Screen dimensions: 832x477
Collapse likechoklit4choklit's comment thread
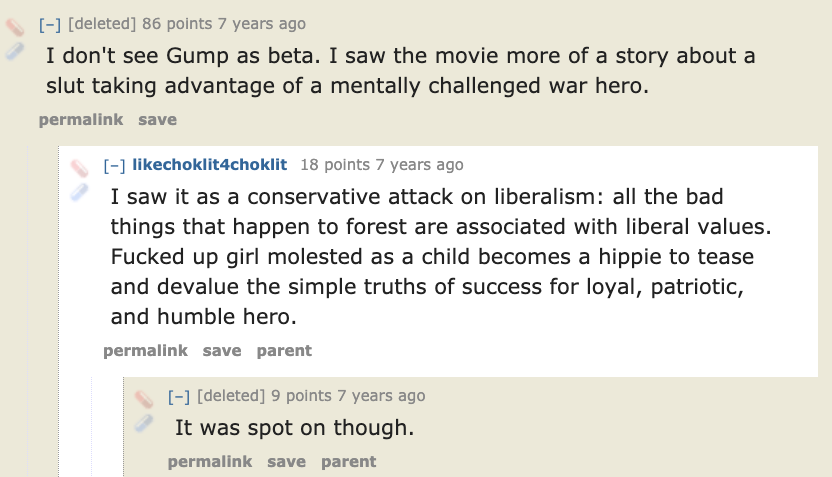[115, 166]
